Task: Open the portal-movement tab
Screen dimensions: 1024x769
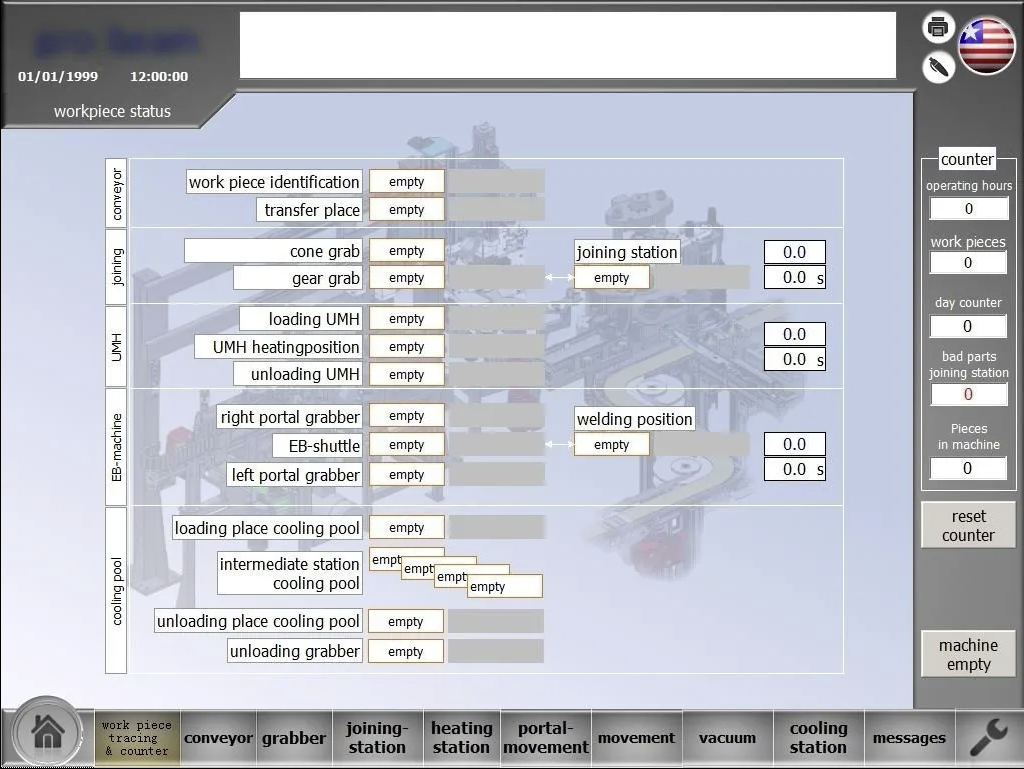Action: click(x=546, y=738)
